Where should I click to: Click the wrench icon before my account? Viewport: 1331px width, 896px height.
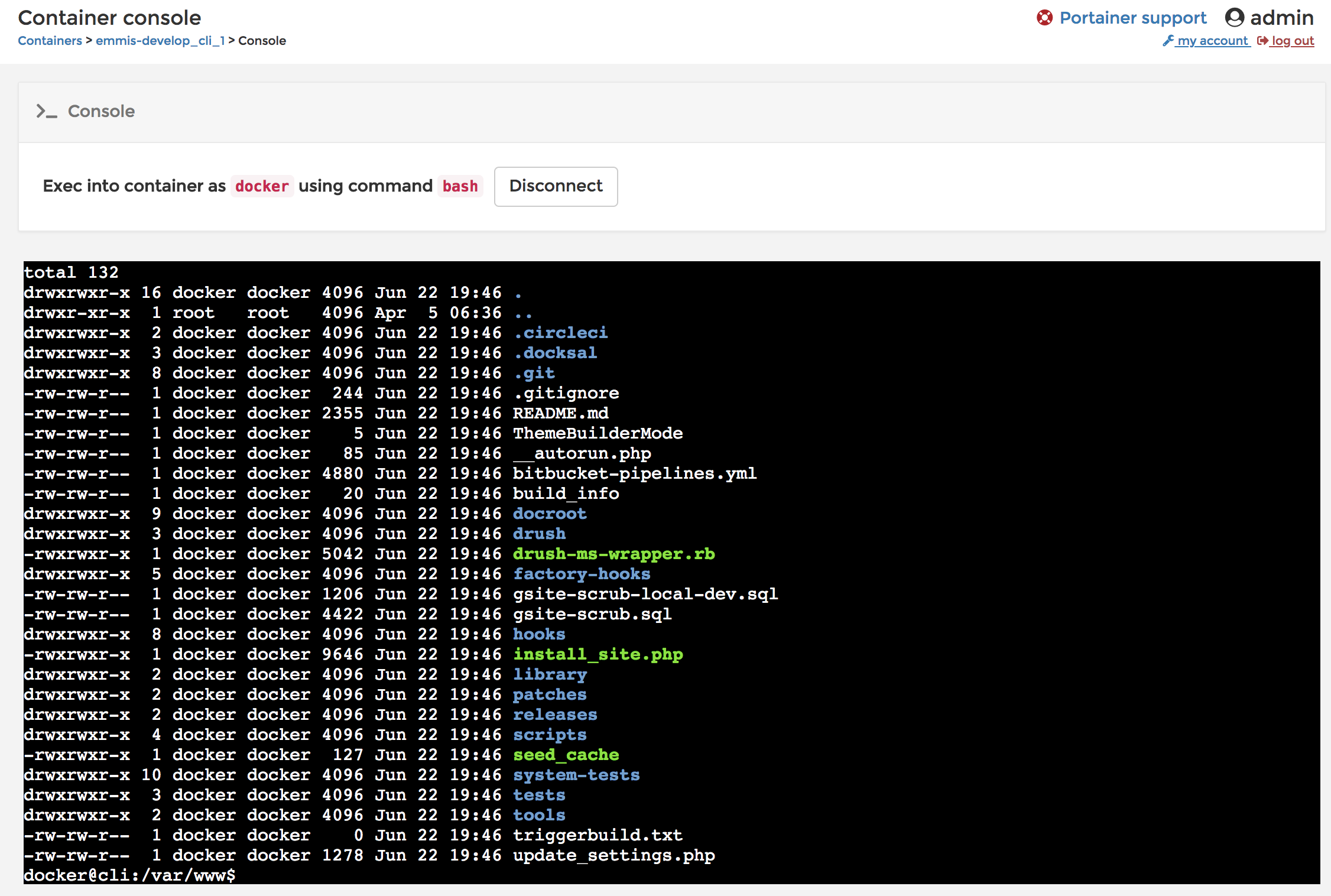[1169, 41]
